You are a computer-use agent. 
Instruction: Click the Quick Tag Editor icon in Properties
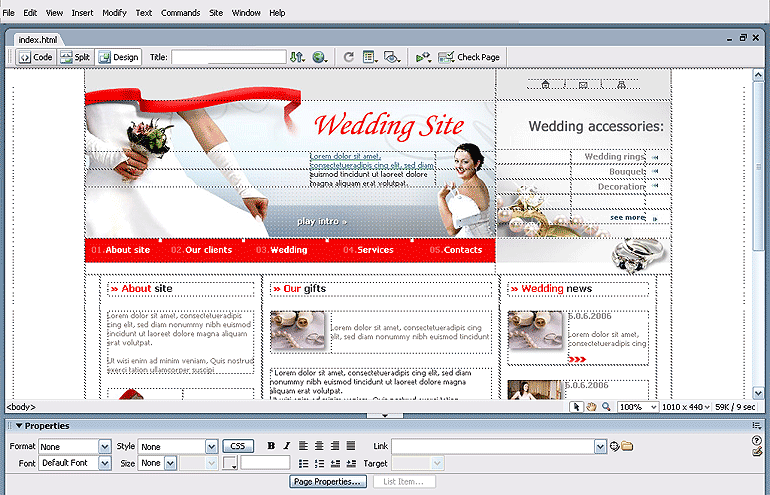pos(757,451)
